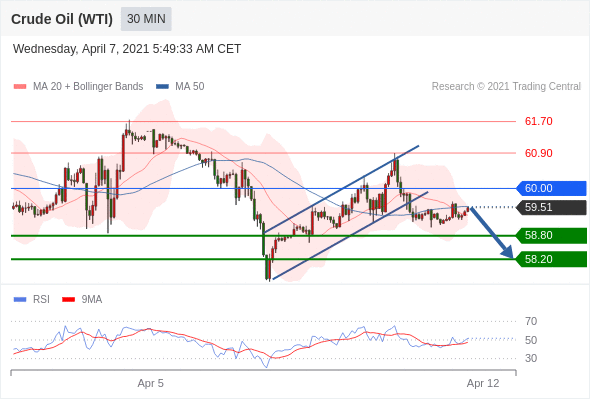Screen dimensions: 590x400
Task: Toggle the MA 20 + Bollinger Bands legend
Action: pos(78,87)
